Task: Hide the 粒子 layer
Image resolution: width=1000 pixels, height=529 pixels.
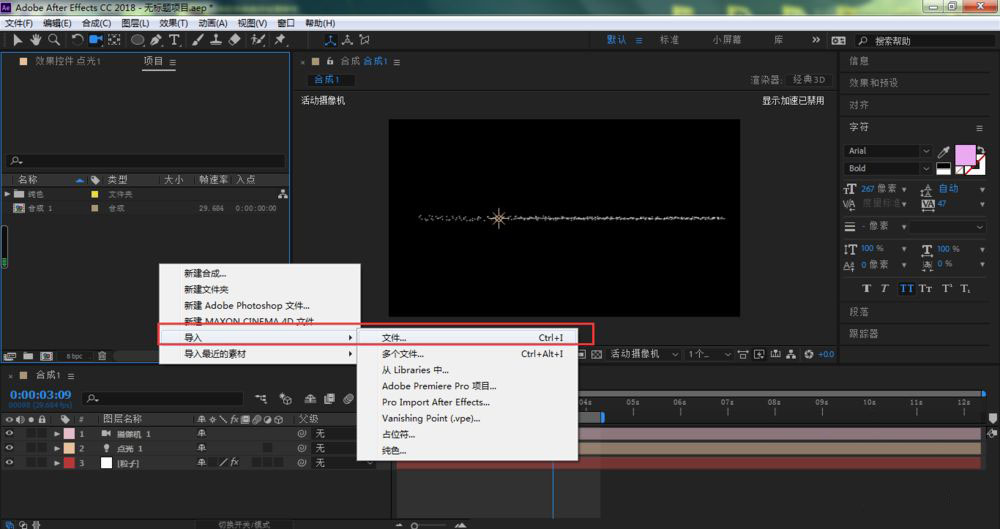Action: (x=9, y=463)
